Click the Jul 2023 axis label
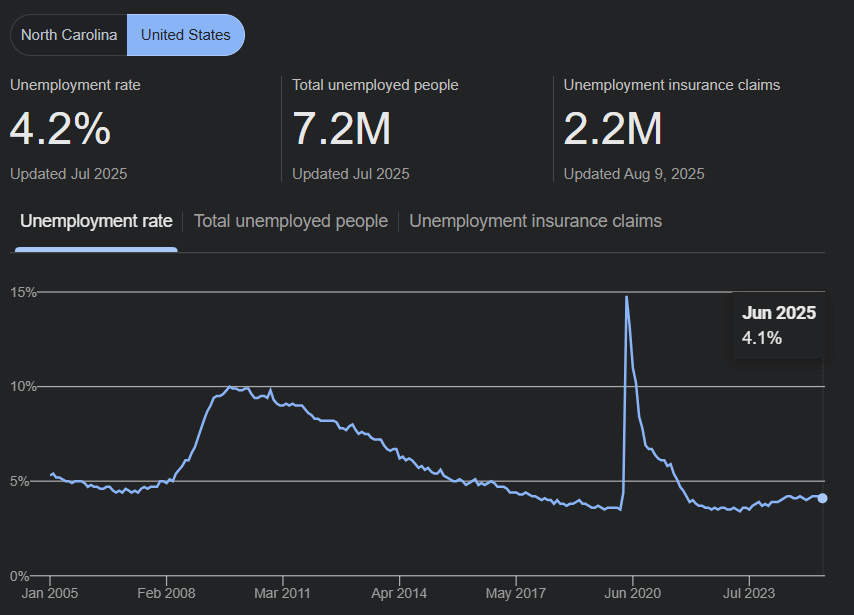The height and width of the screenshot is (615, 854). pos(748,592)
